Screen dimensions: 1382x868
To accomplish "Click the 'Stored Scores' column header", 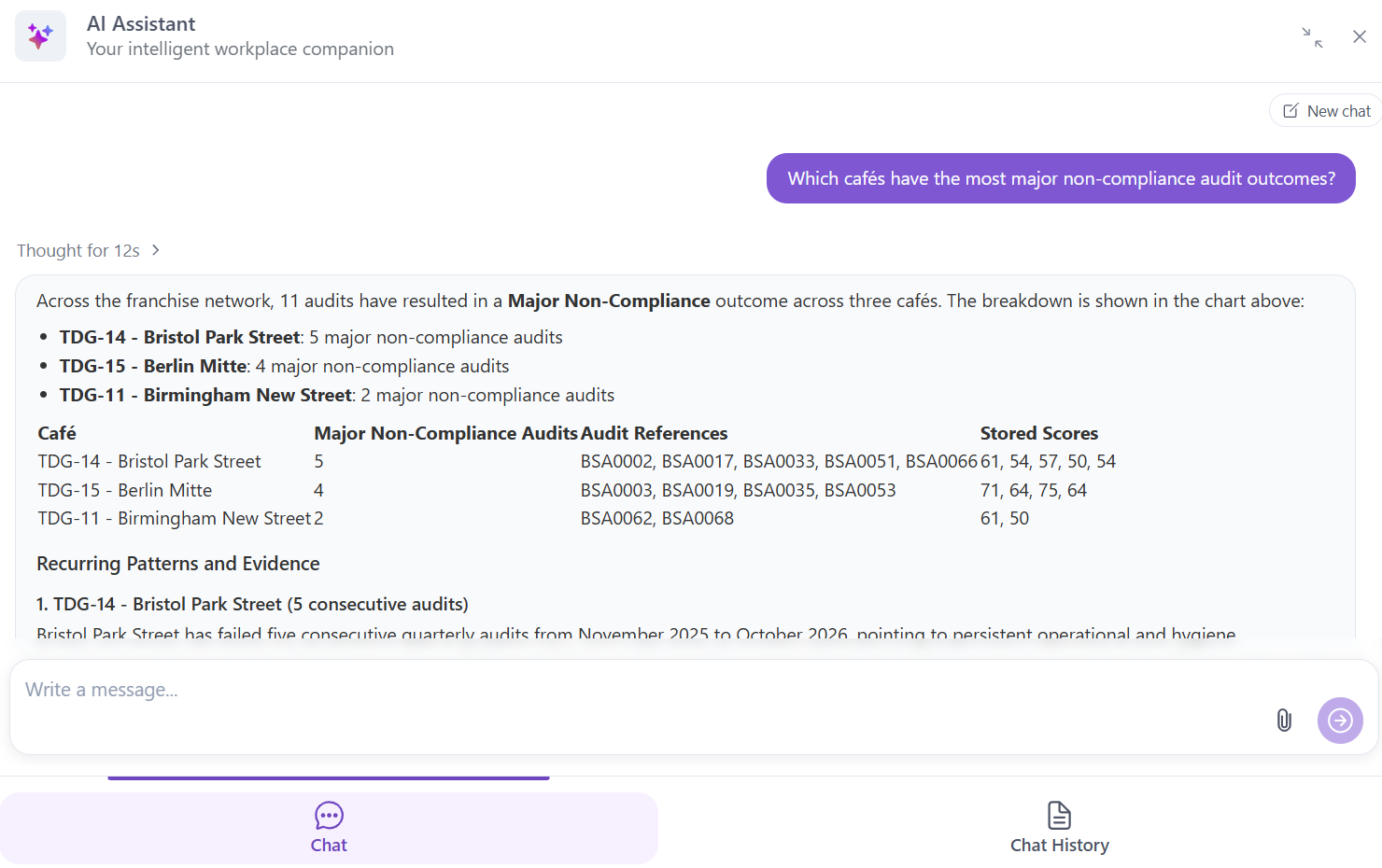I will click(x=1039, y=433).
